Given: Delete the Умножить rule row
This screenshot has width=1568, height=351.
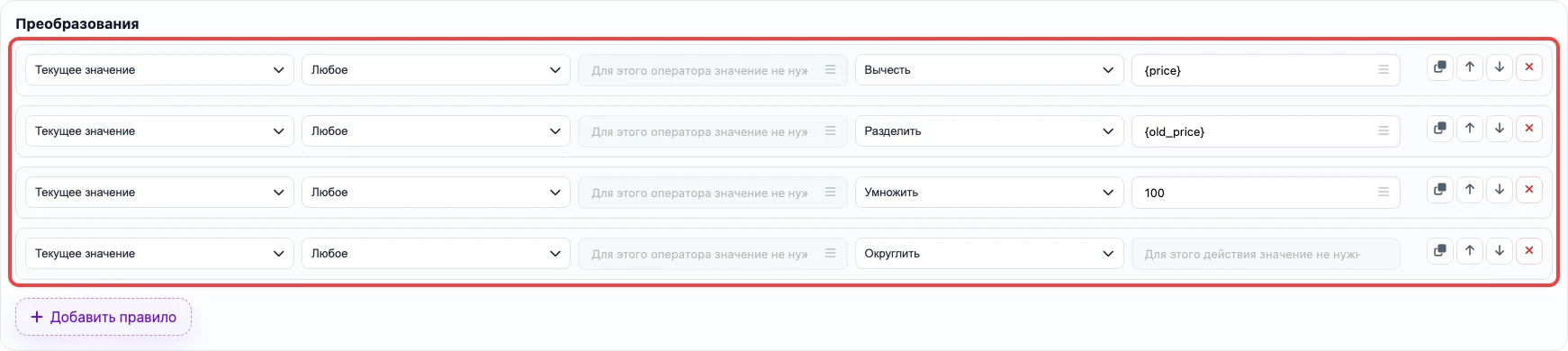Looking at the screenshot, I should (1529, 190).
